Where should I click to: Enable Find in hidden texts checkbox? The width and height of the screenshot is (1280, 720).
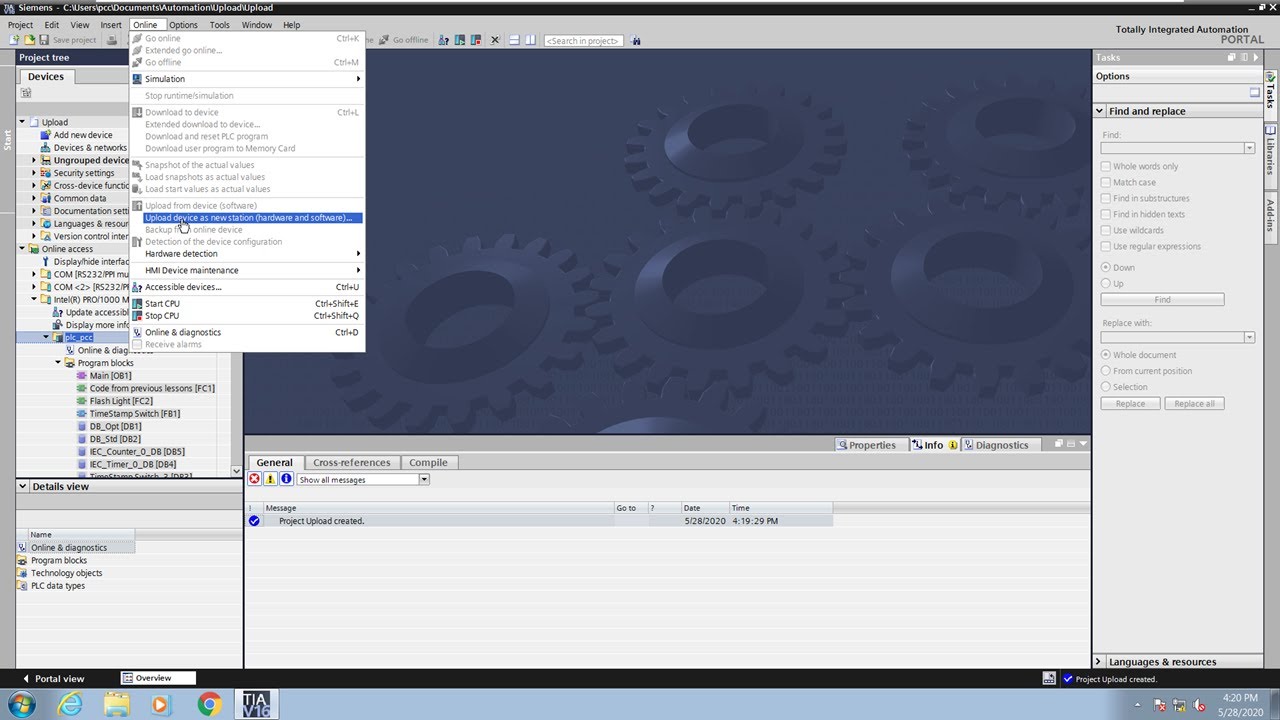pos(1106,214)
